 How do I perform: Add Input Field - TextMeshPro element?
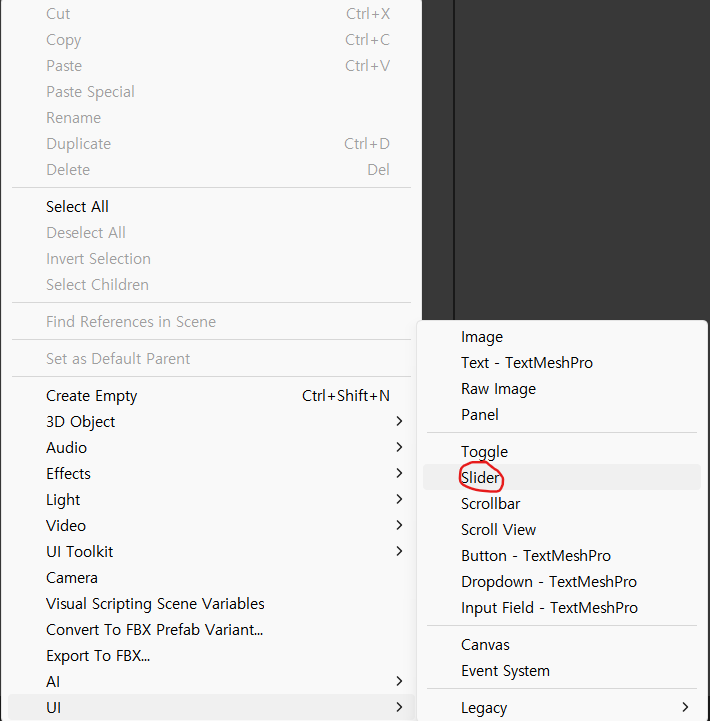coord(561,608)
